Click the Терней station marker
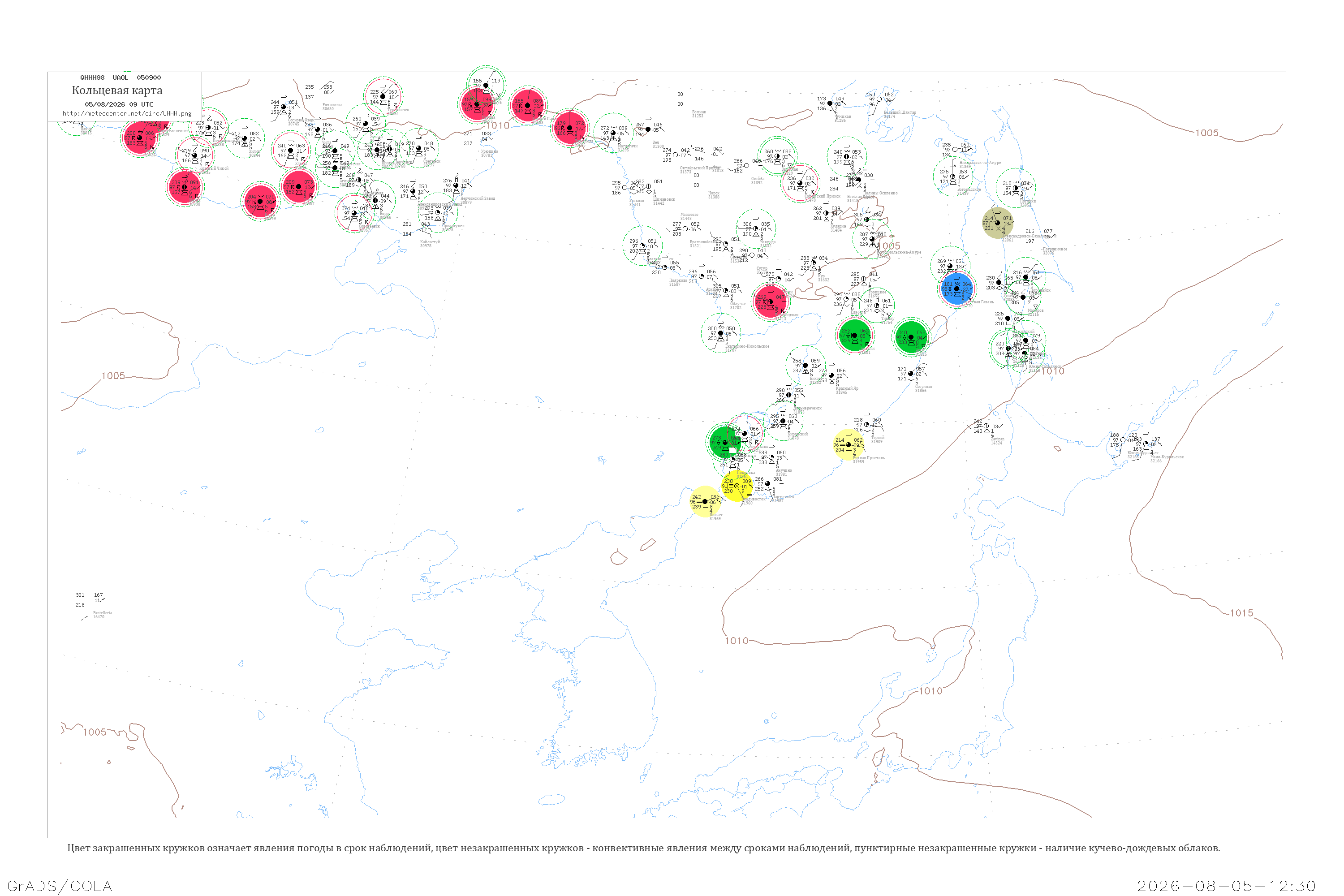 tap(867, 425)
